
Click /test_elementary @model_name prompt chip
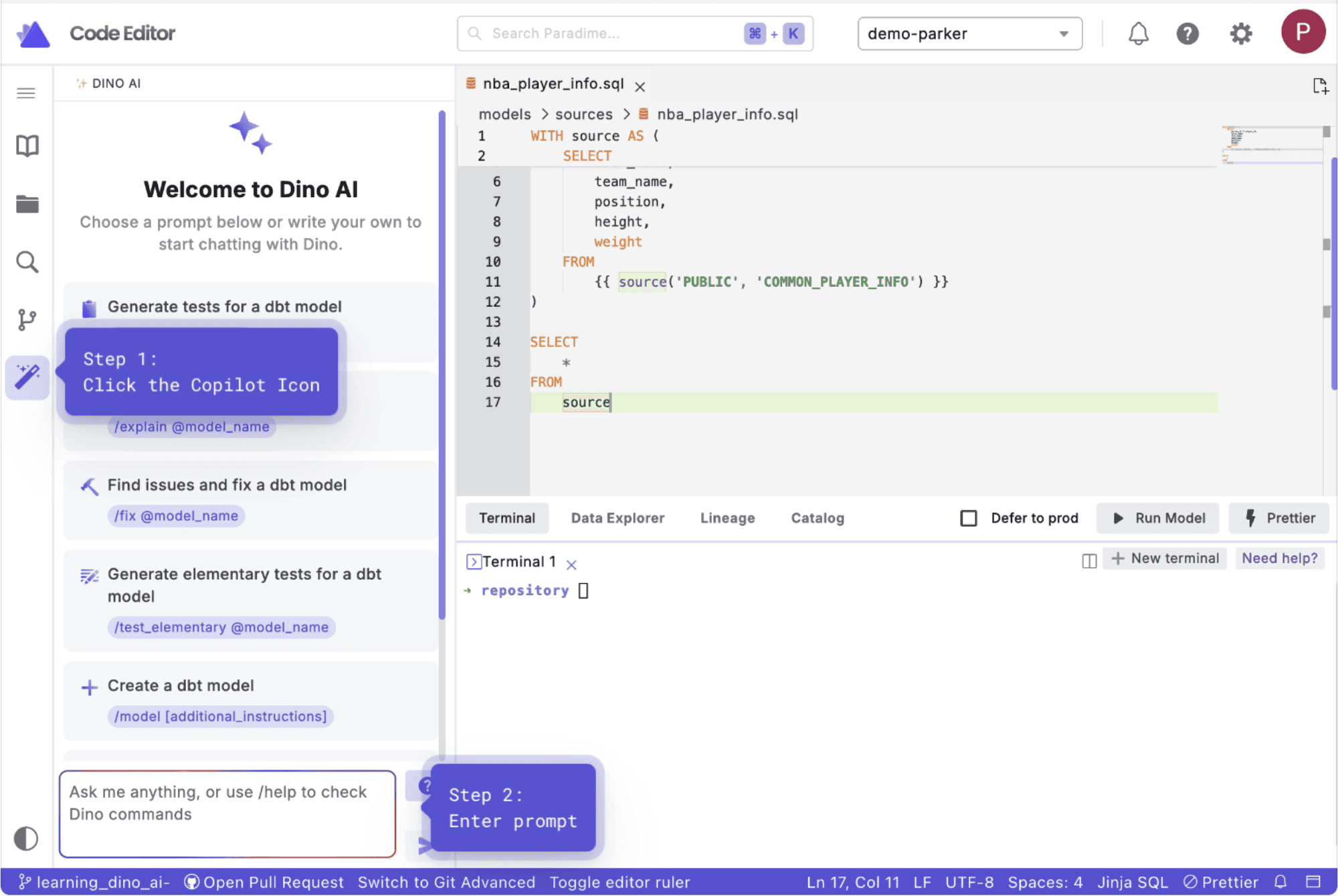tap(221, 627)
